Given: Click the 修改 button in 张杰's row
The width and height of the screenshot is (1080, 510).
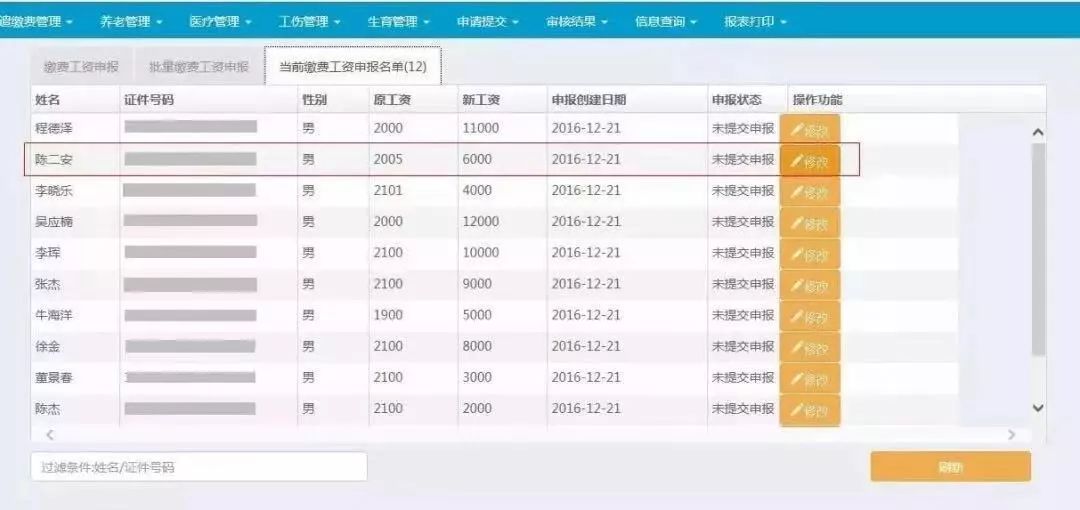Looking at the screenshot, I should coord(810,285).
